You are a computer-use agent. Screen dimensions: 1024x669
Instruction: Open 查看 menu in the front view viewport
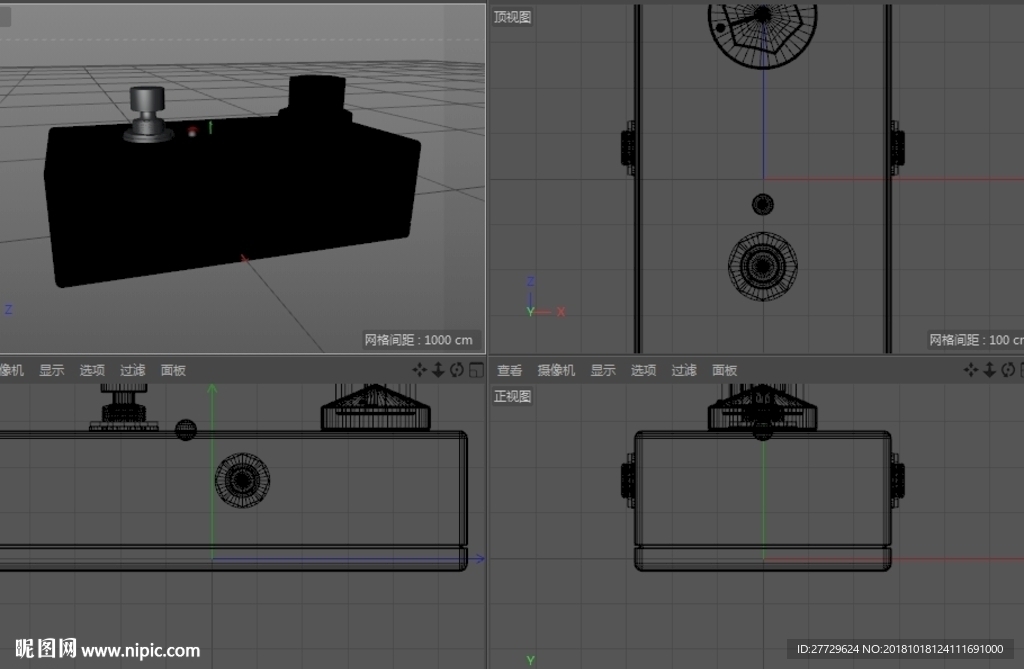click(x=509, y=370)
